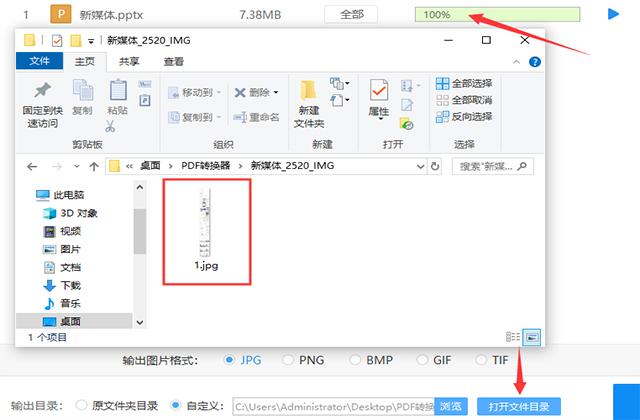The width and height of the screenshot is (640, 420).
Task: Choose 原文件夹目录 output directory option
Action: 81,405
